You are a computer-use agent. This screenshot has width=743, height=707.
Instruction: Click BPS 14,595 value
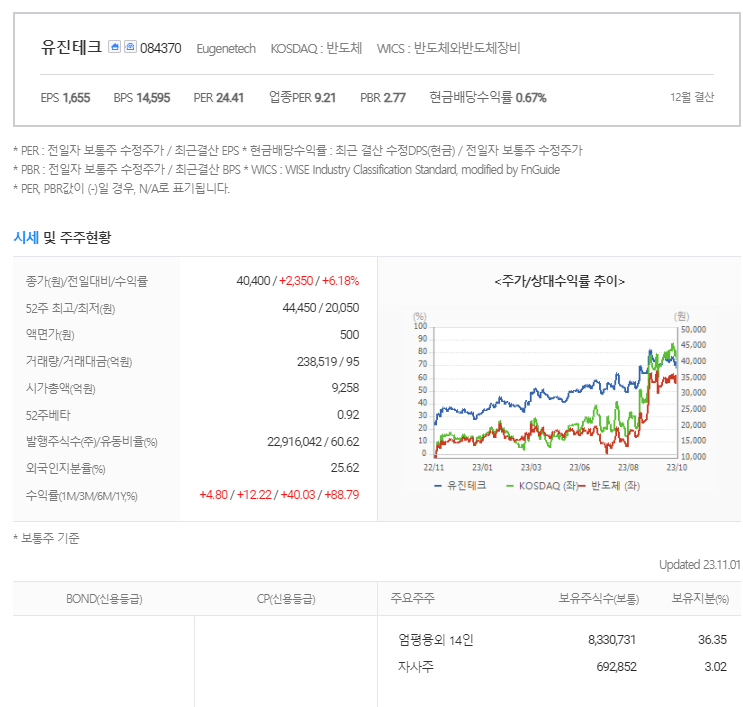pos(142,98)
